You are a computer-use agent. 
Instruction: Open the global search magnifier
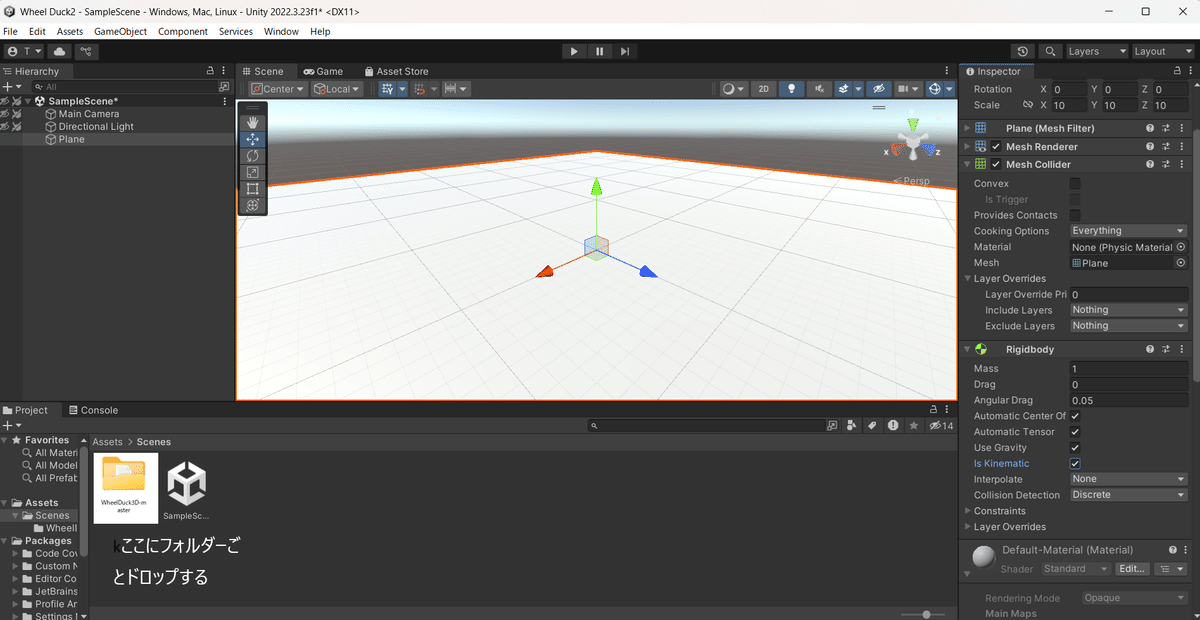coord(1050,51)
